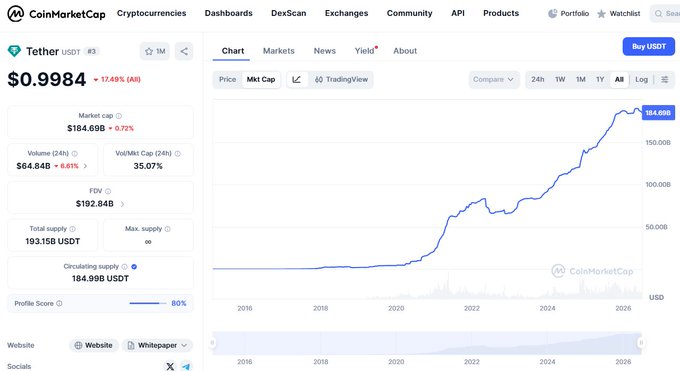Click the verified circulating supply badge
The height and width of the screenshot is (371, 680).
click(x=134, y=266)
